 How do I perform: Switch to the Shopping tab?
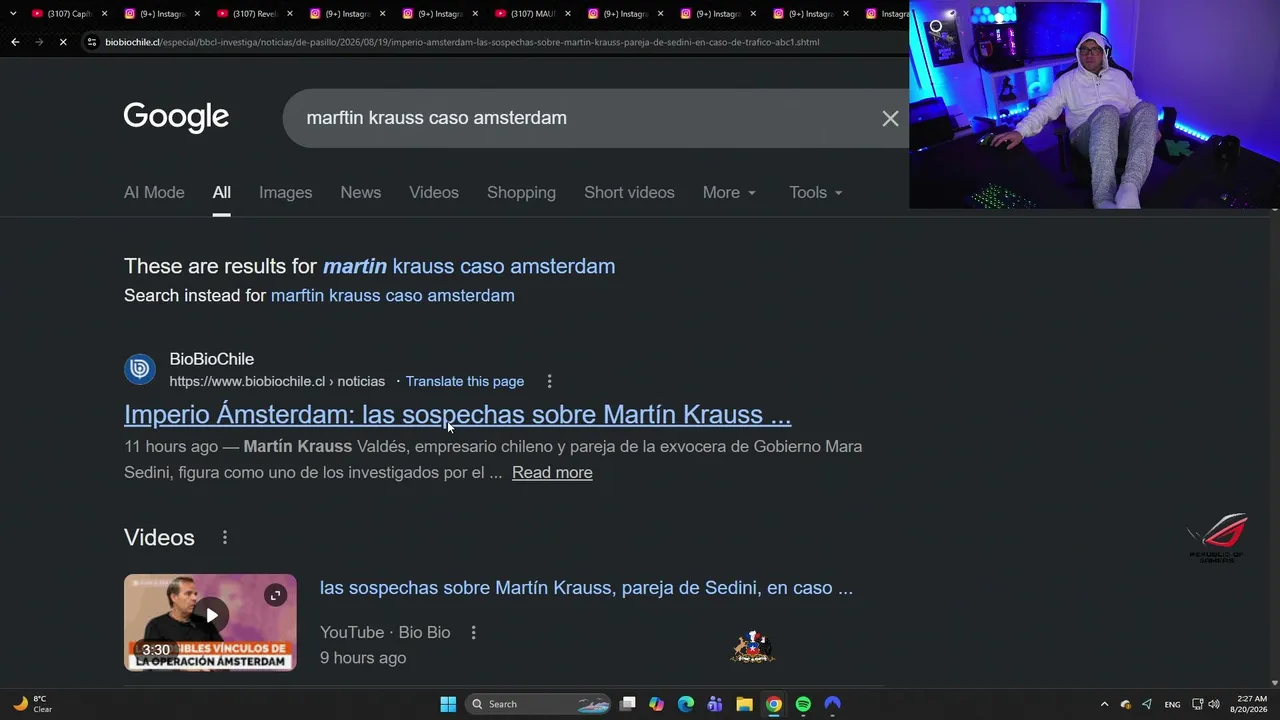521,193
